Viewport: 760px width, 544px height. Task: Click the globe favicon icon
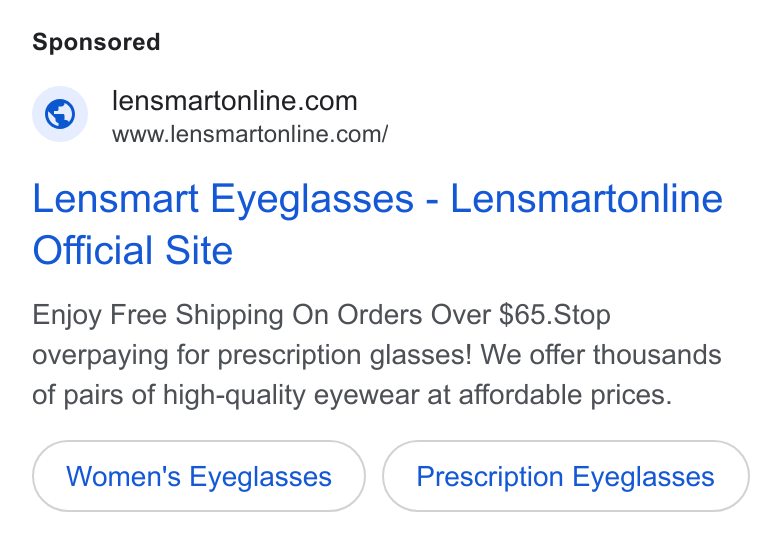tap(60, 114)
